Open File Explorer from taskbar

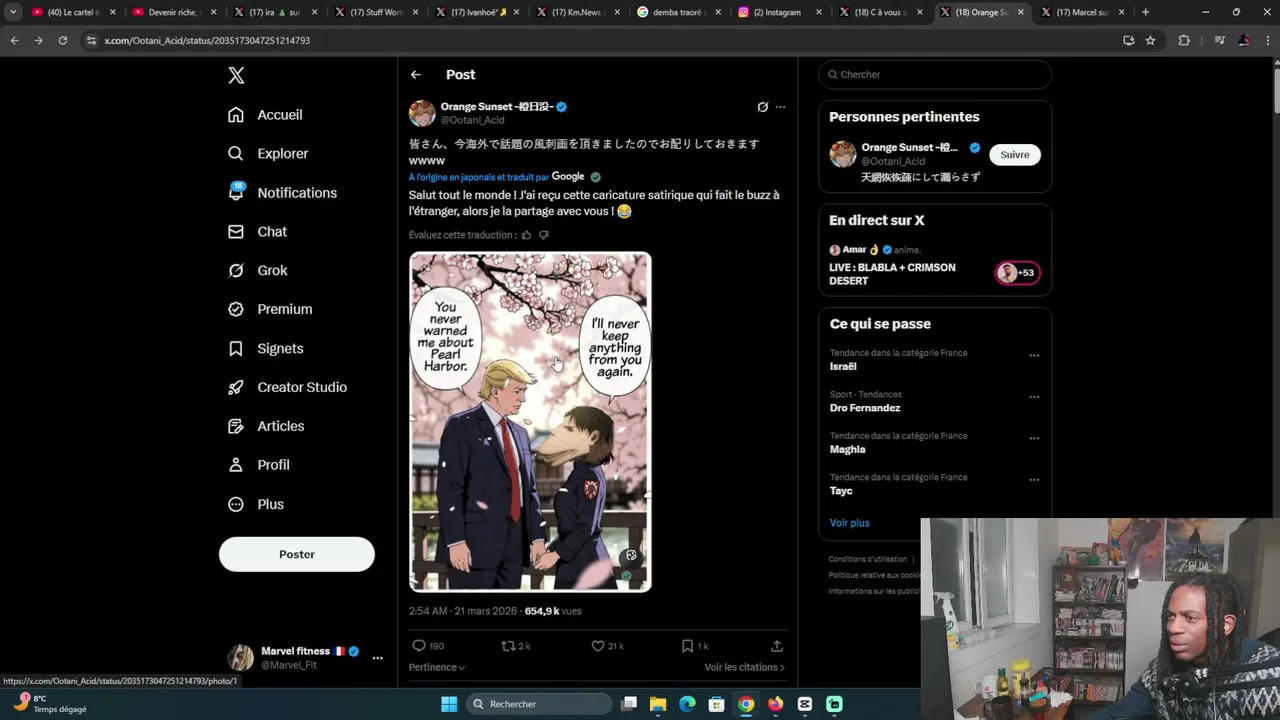click(658, 704)
